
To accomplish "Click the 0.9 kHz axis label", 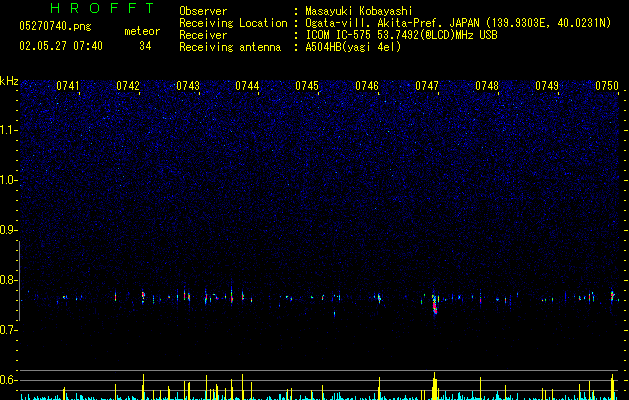I will (x=9, y=230).
